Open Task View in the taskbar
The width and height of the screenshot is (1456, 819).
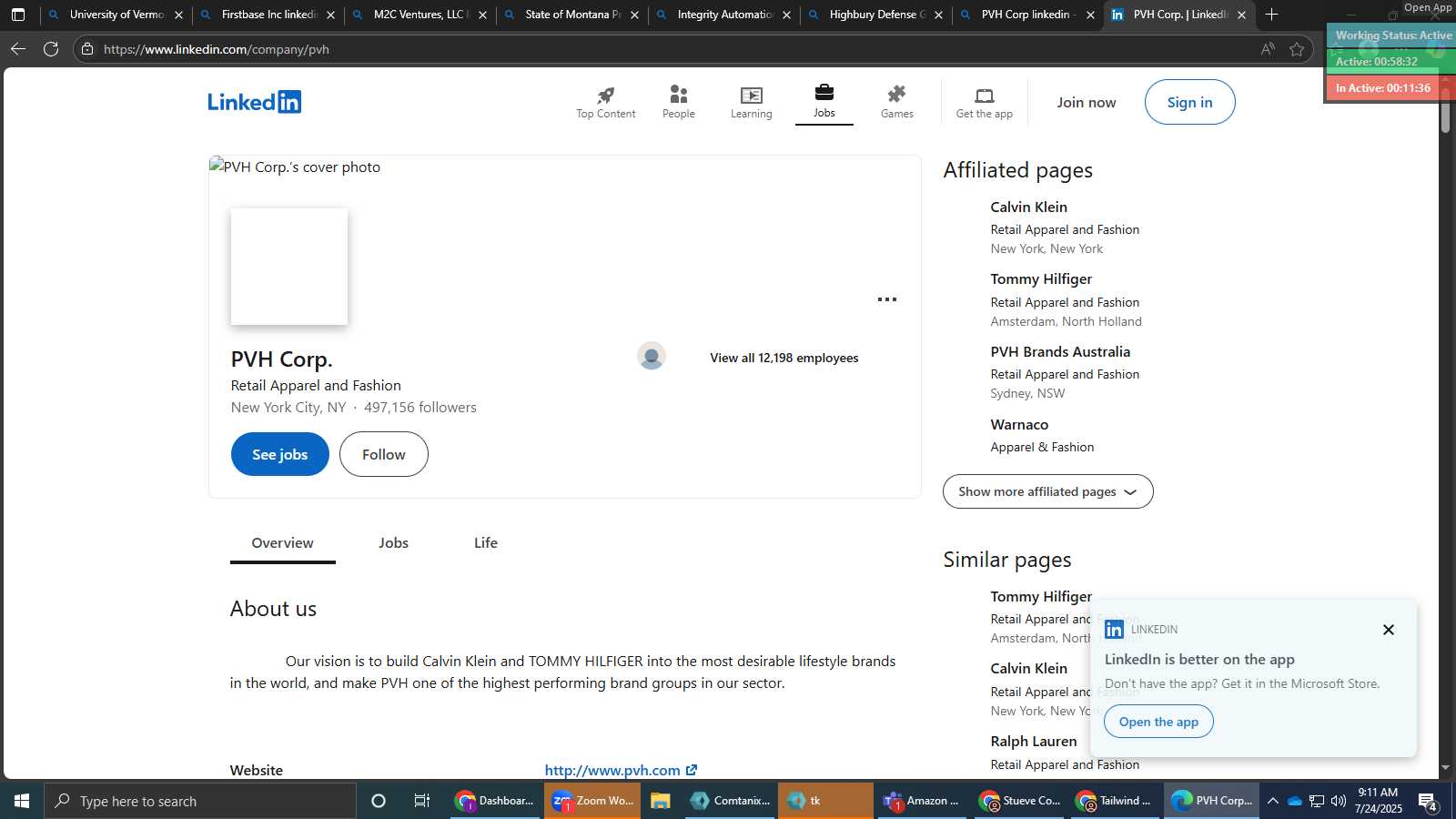422,801
